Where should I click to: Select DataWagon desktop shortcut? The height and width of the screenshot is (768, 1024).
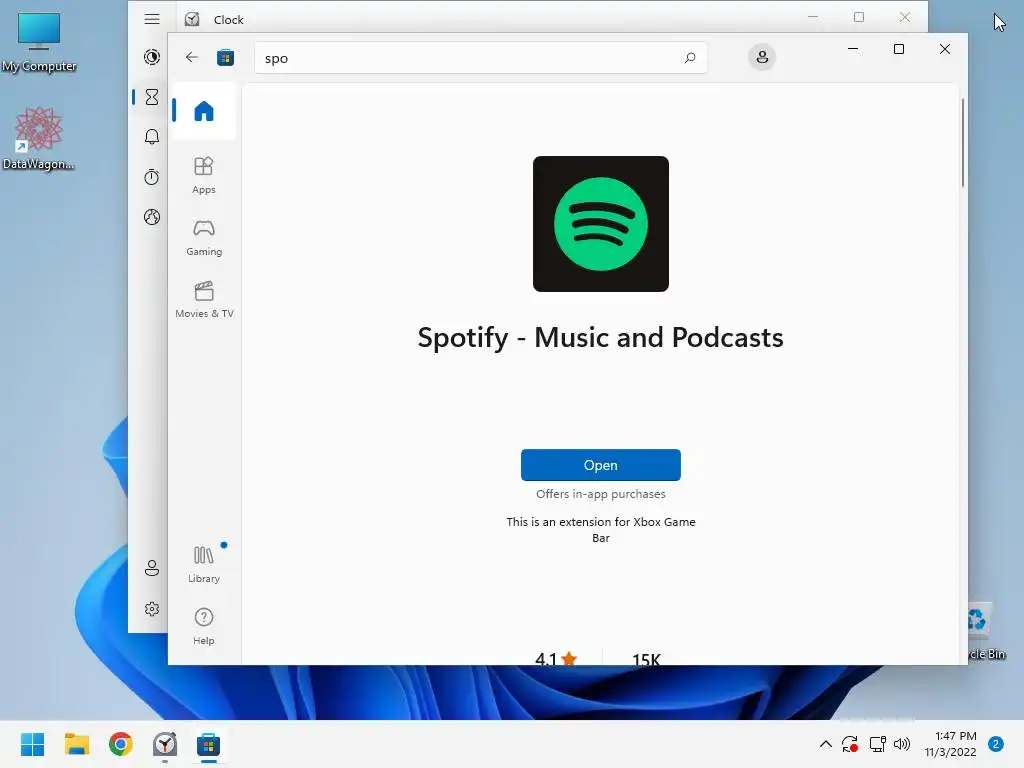click(x=39, y=138)
